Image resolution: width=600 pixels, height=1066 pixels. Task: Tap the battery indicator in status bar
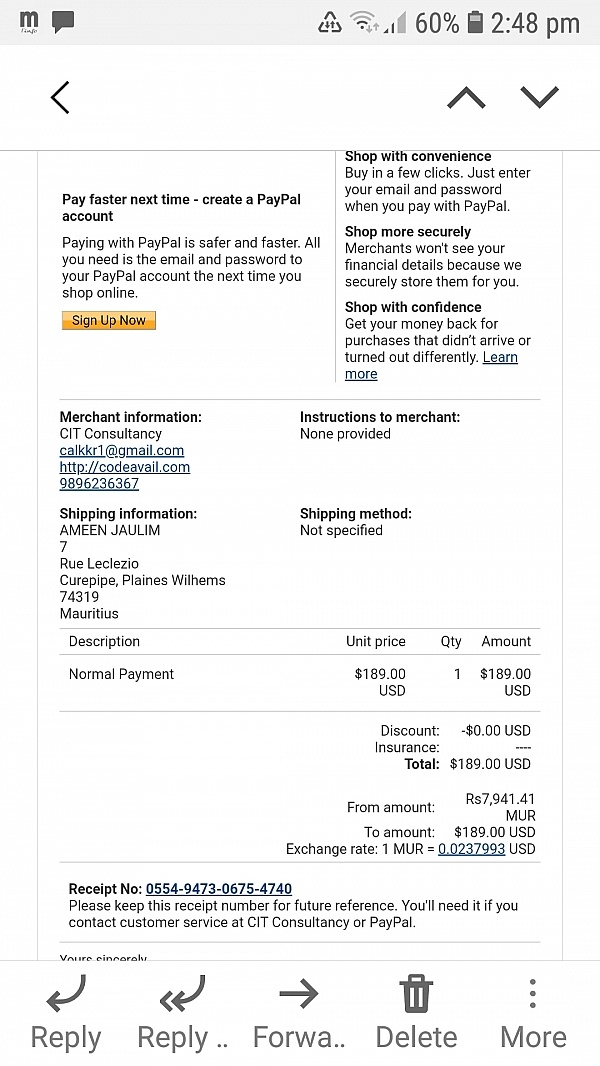476,22
